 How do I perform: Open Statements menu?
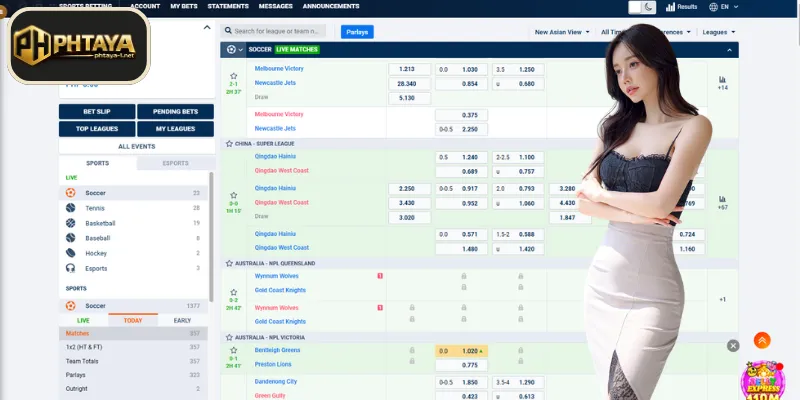[228, 6]
